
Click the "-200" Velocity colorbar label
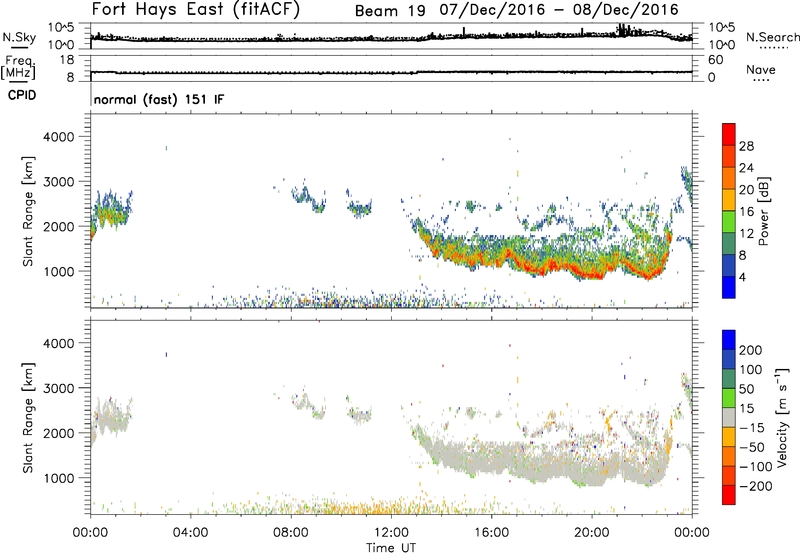coord(756,487)
